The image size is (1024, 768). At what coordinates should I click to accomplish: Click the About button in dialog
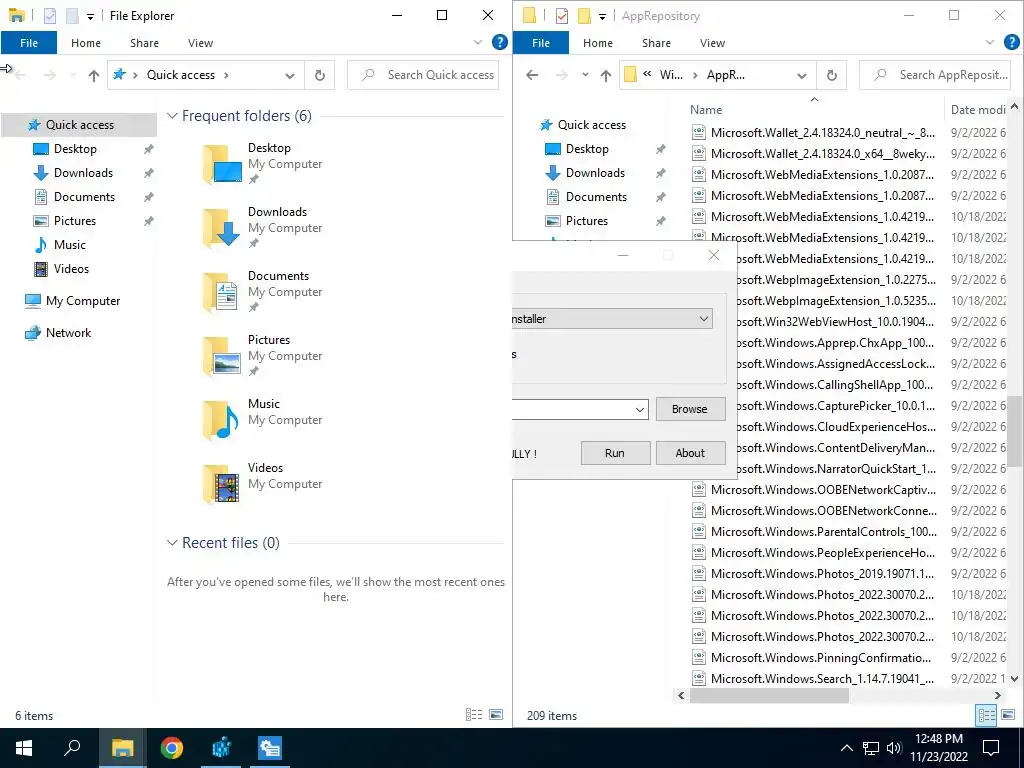pos(690,453)
